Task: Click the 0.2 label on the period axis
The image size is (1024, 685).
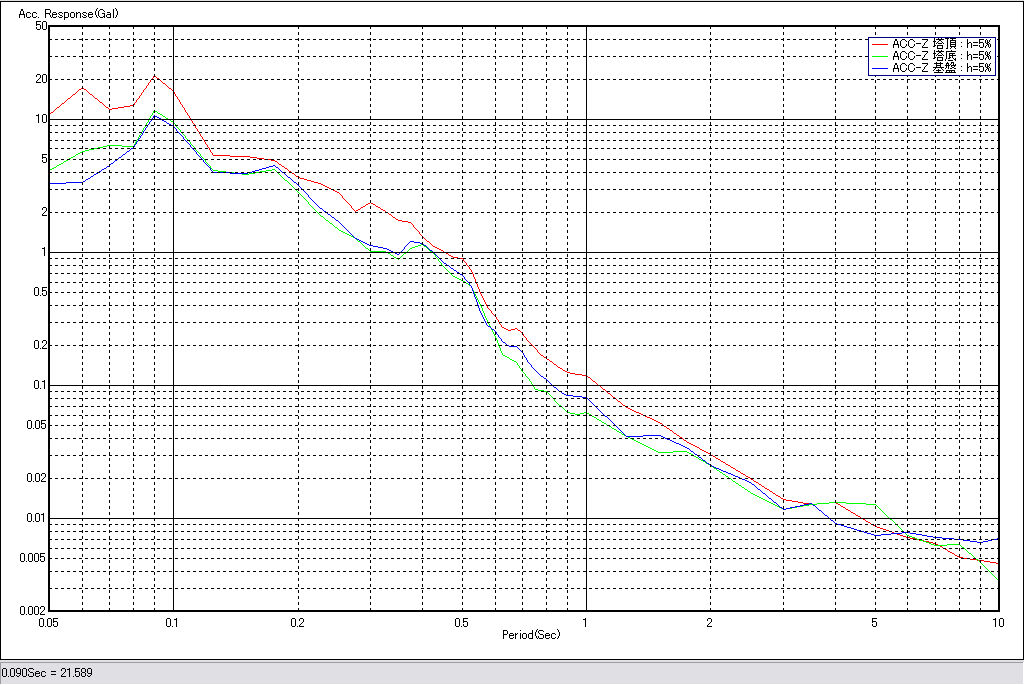Action: pos(297,622)
